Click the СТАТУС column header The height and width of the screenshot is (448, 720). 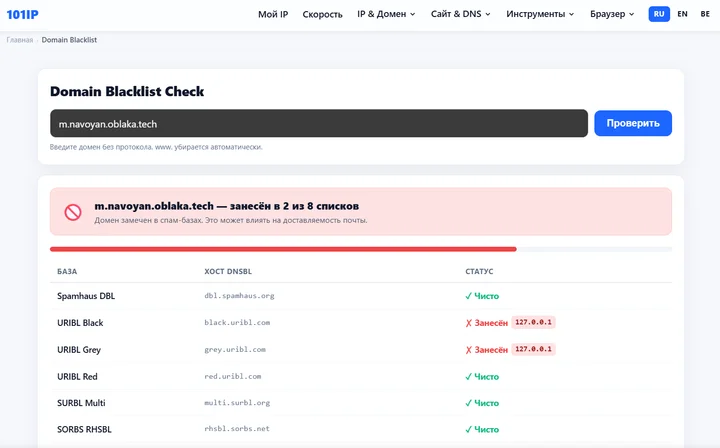[x=479, y=272]
